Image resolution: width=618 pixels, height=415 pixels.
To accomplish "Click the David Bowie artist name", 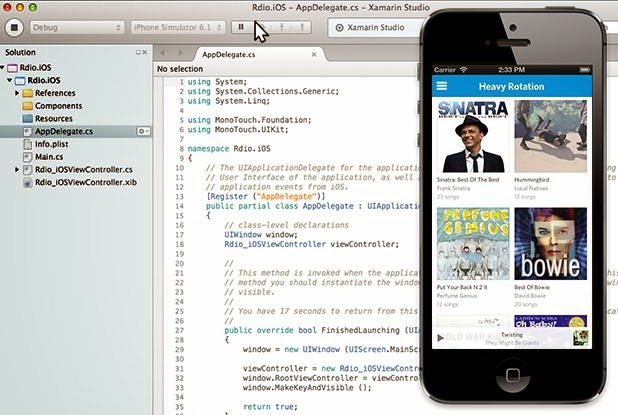I will (530, 296).
